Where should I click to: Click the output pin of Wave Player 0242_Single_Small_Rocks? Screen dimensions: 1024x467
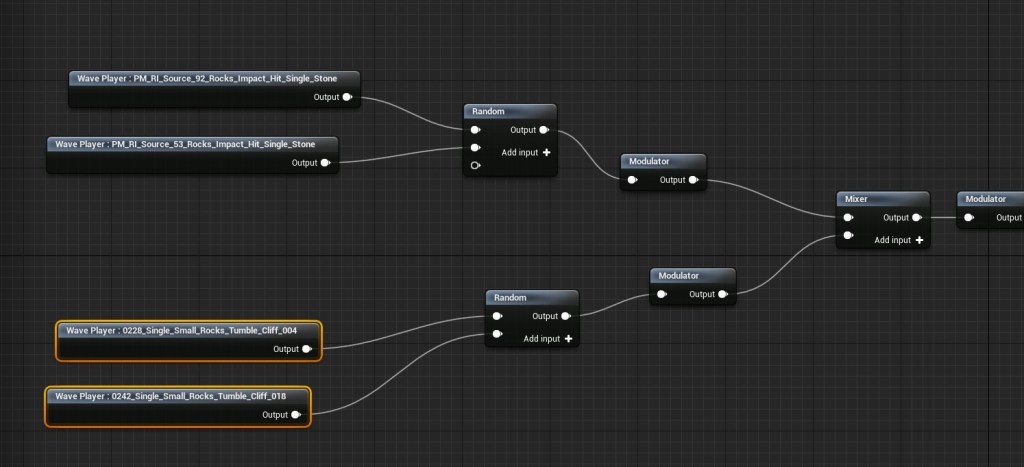pos(296,415)
